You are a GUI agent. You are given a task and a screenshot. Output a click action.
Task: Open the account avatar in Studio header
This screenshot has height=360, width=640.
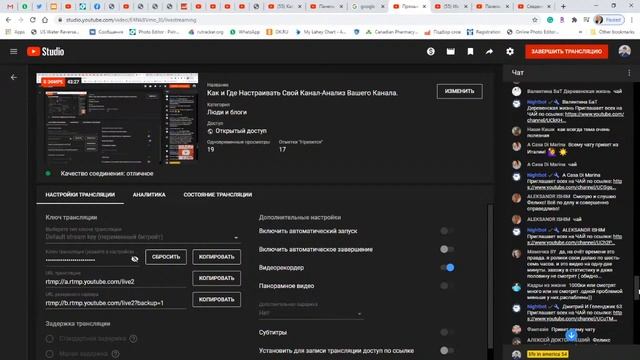(x=624, y=51)
